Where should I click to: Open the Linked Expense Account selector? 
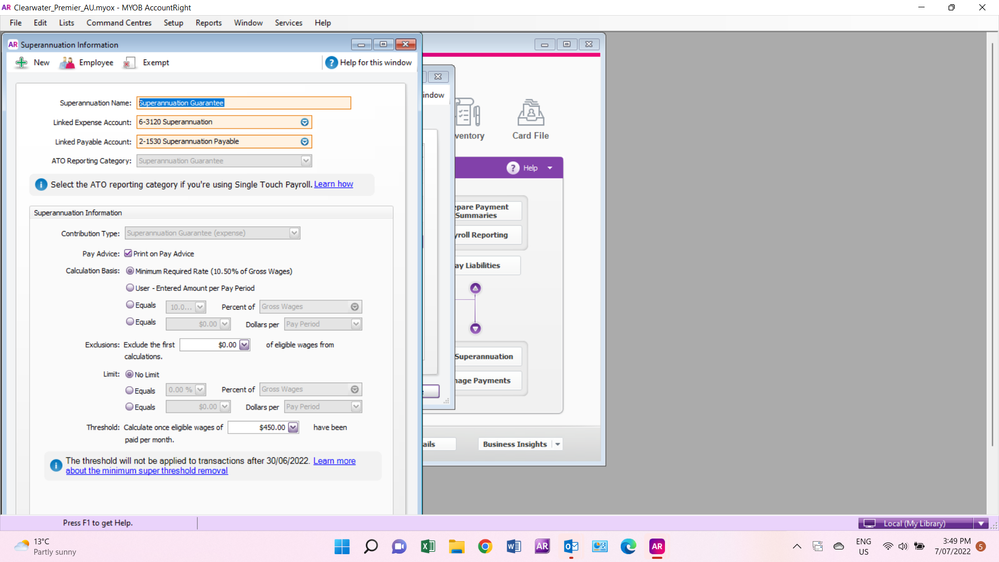click(x=305, y=122)
